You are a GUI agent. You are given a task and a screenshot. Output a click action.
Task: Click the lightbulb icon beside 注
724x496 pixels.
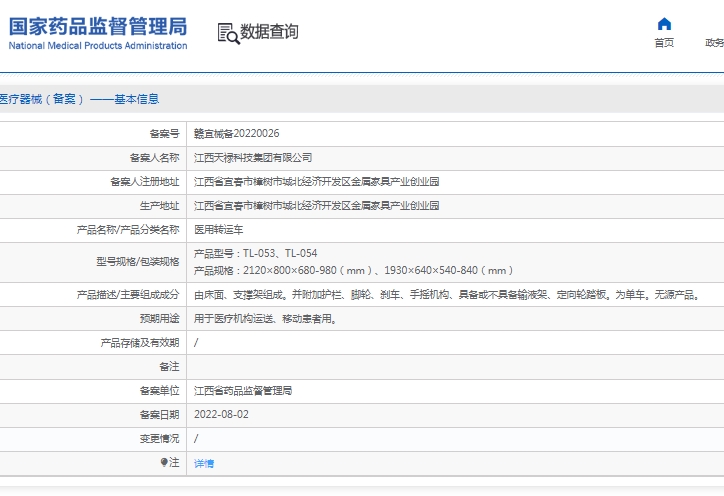coord(164,462)
